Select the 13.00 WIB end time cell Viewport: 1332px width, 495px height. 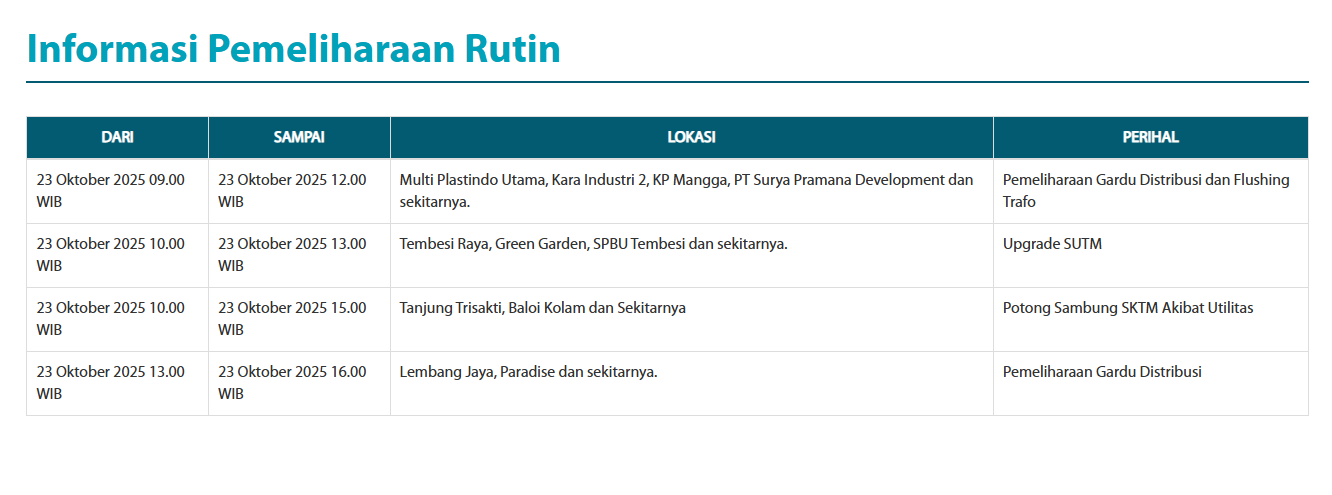pos(292,255)
